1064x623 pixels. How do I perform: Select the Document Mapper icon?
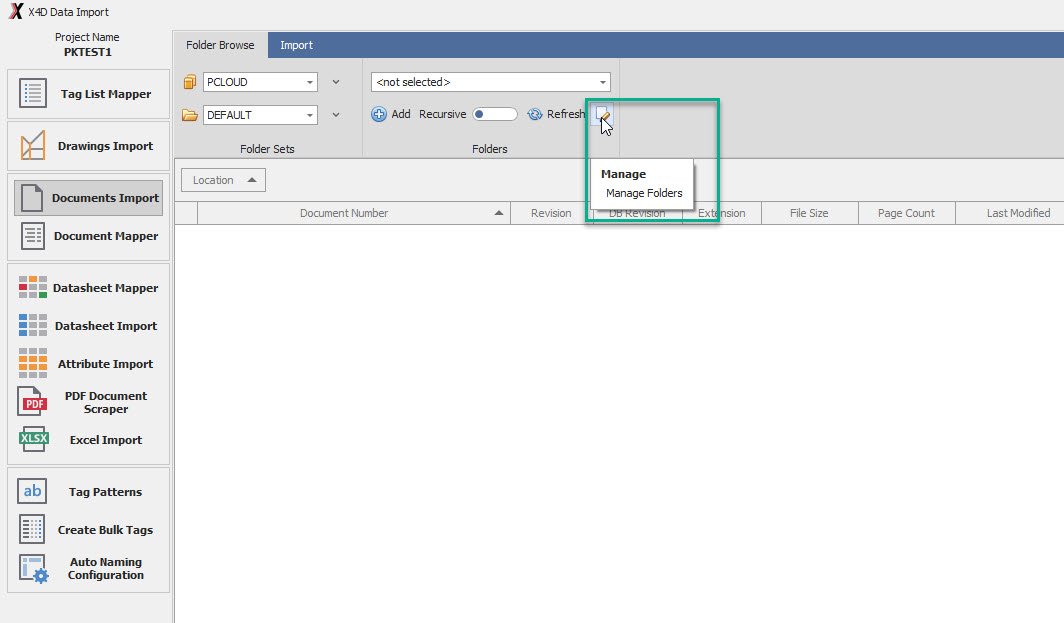pos(33,236)
